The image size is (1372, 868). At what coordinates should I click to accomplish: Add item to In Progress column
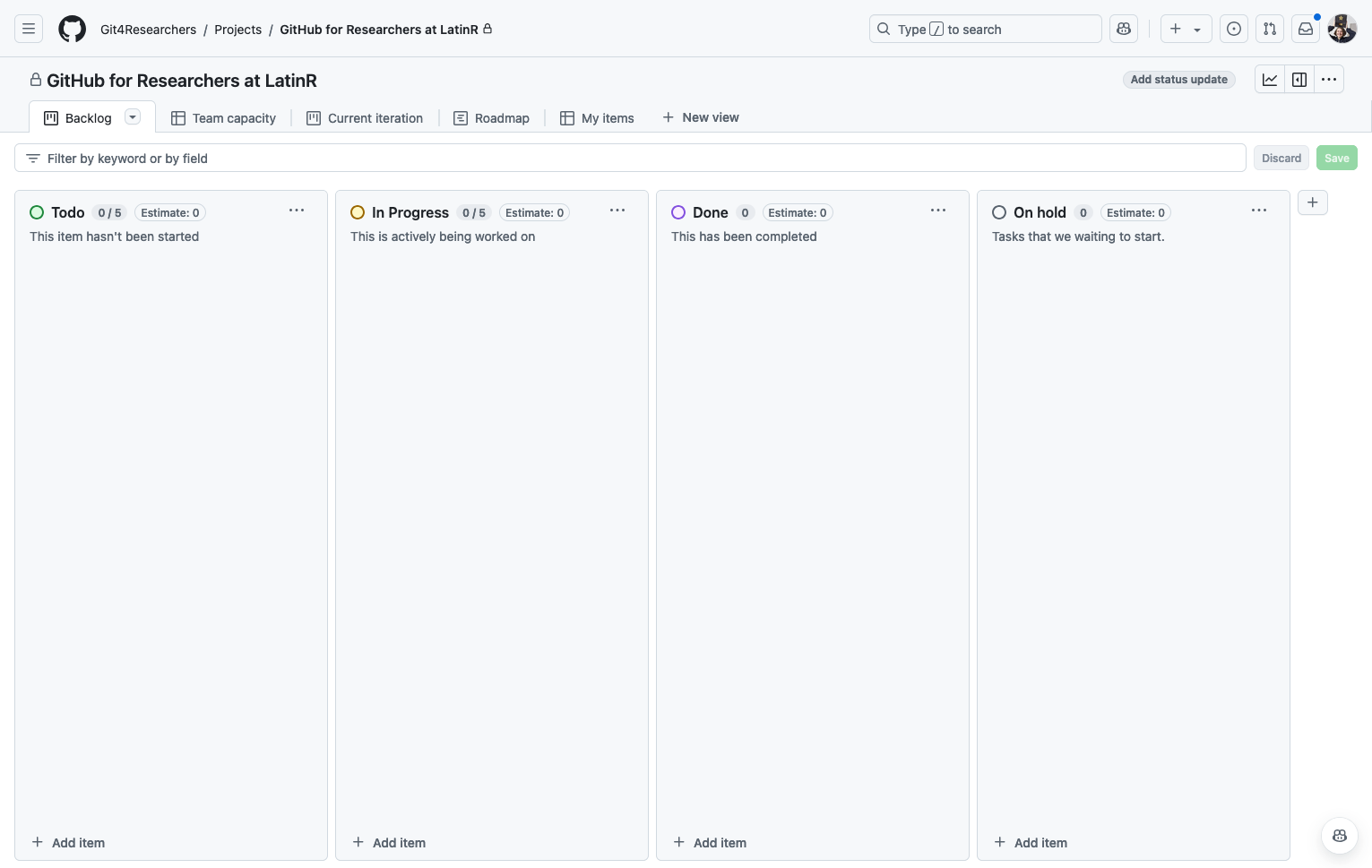[389, 842]
